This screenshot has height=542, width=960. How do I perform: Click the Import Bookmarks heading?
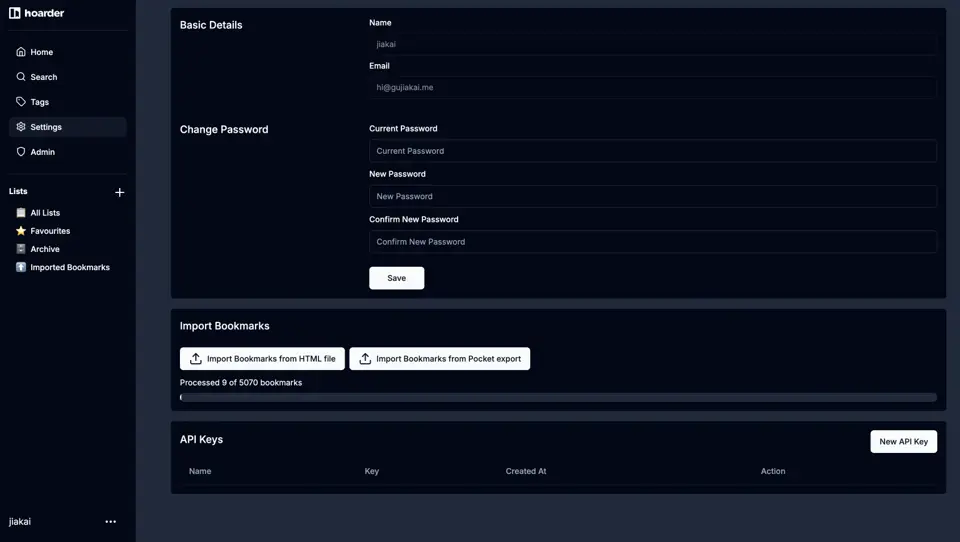pos(225,326)
